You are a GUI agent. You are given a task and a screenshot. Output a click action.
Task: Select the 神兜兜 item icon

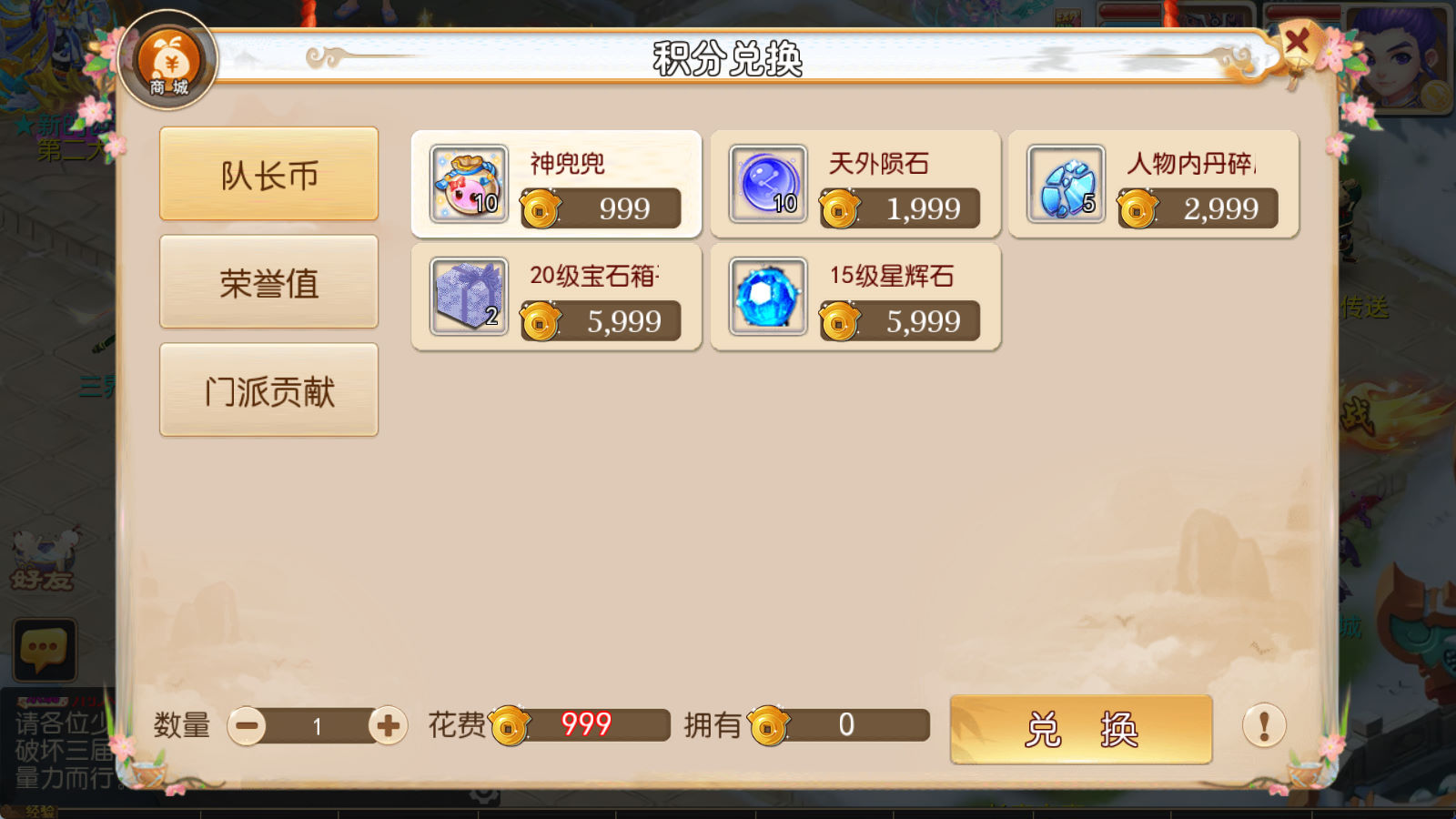click(x=469, y=185)
